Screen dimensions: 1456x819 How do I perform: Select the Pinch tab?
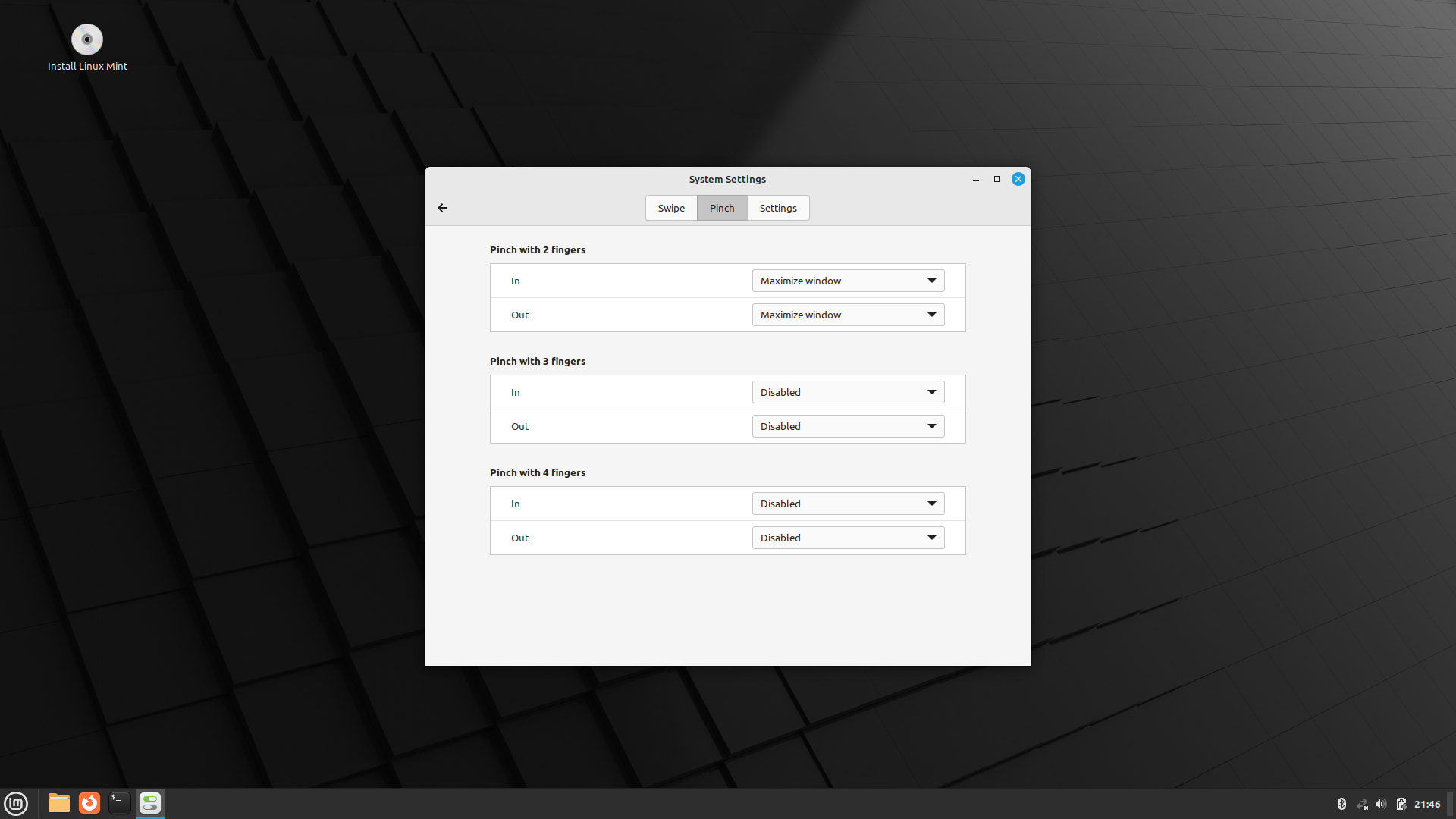pos(722,208)
